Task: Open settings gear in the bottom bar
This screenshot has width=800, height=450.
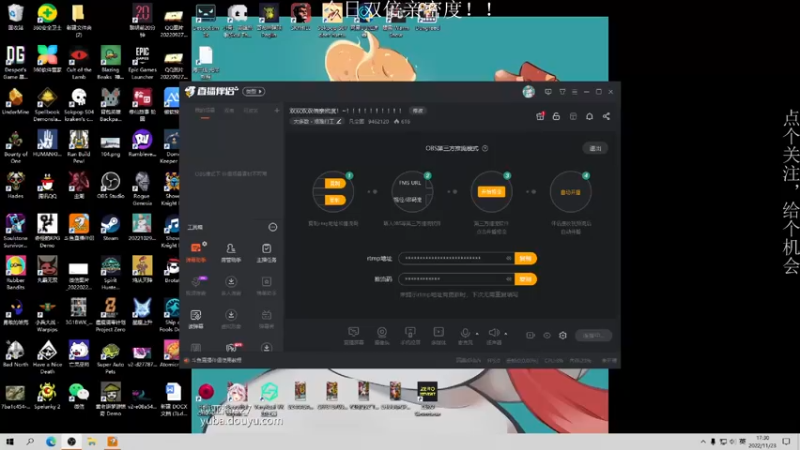Action: click(x=563, y=335)
